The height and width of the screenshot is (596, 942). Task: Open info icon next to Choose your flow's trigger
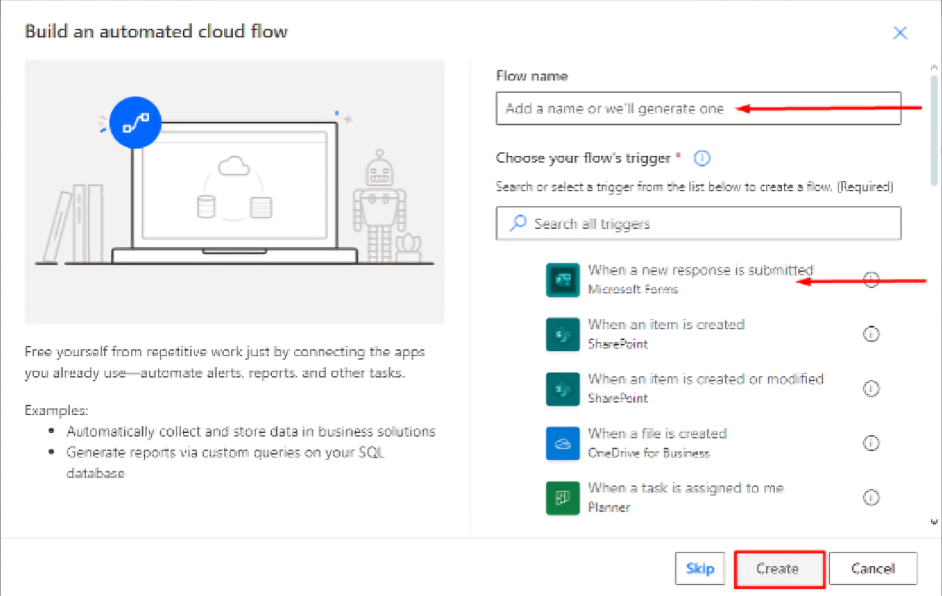coord(702,158)
